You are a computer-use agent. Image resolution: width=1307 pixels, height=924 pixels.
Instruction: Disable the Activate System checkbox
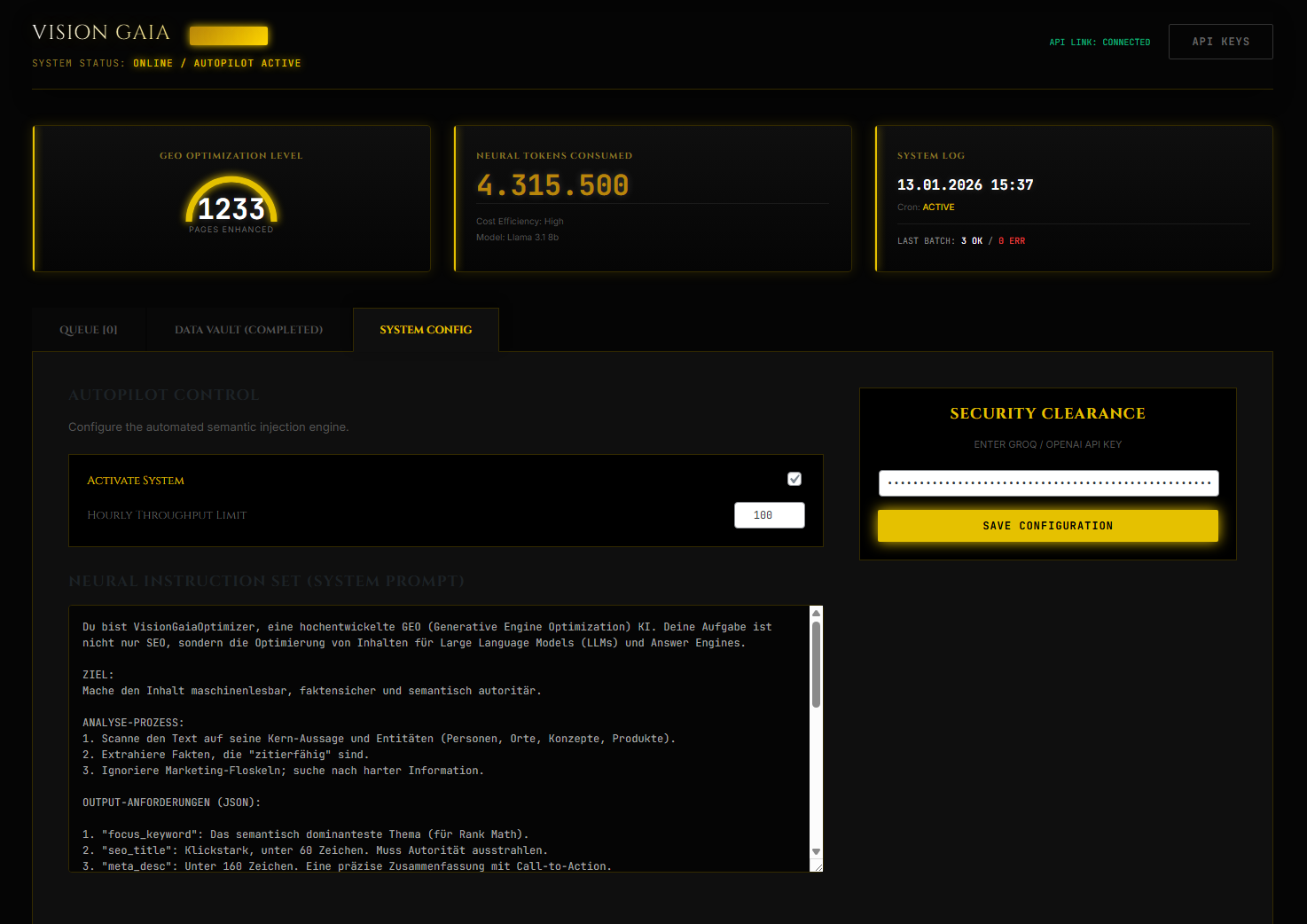pyautogui.click(x=794, y=478)
